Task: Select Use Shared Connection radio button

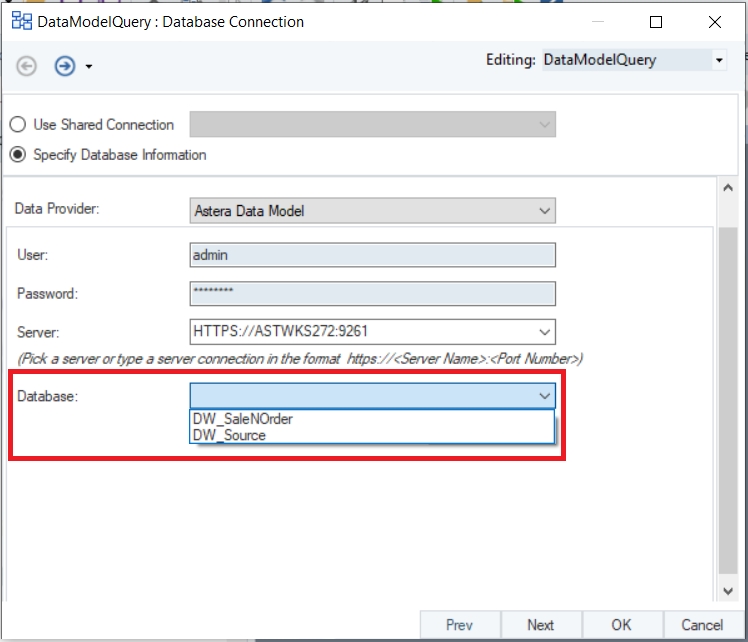Action: [18, 125]
